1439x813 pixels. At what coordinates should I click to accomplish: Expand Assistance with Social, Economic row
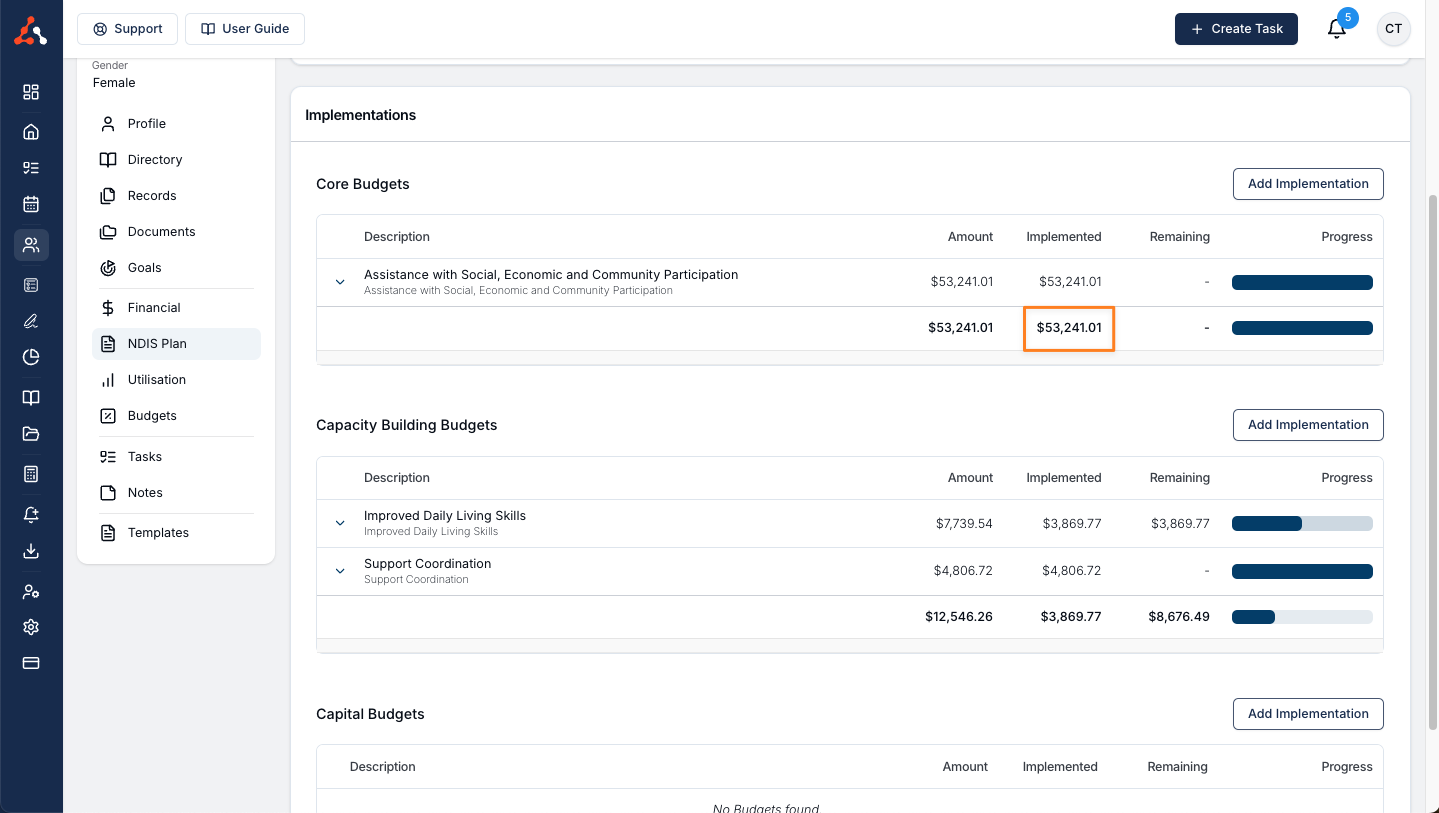[340, 282]
